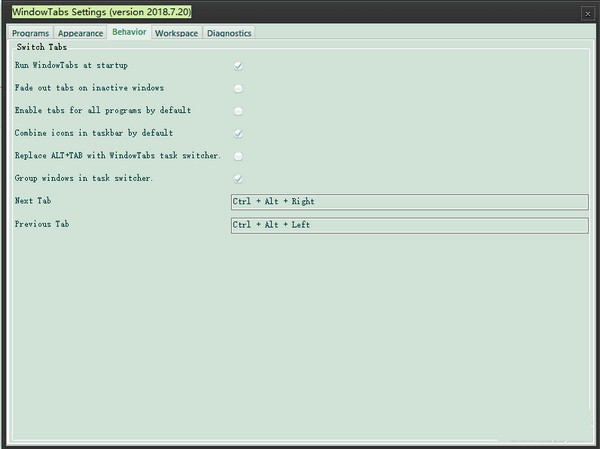Screen dimensions: 600x449
Task: Enable tabs for all programs by default checkbox
Action: pos(238,111)
